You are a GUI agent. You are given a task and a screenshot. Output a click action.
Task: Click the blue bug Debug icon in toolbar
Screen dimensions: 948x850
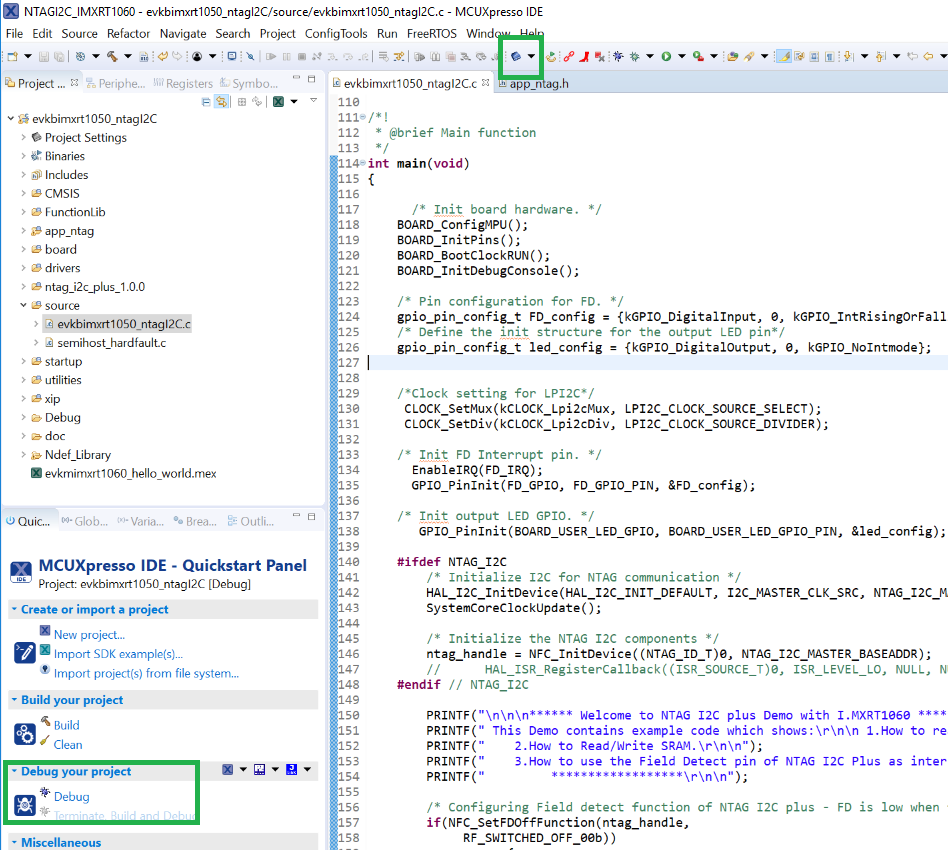[x=618, y=56]
